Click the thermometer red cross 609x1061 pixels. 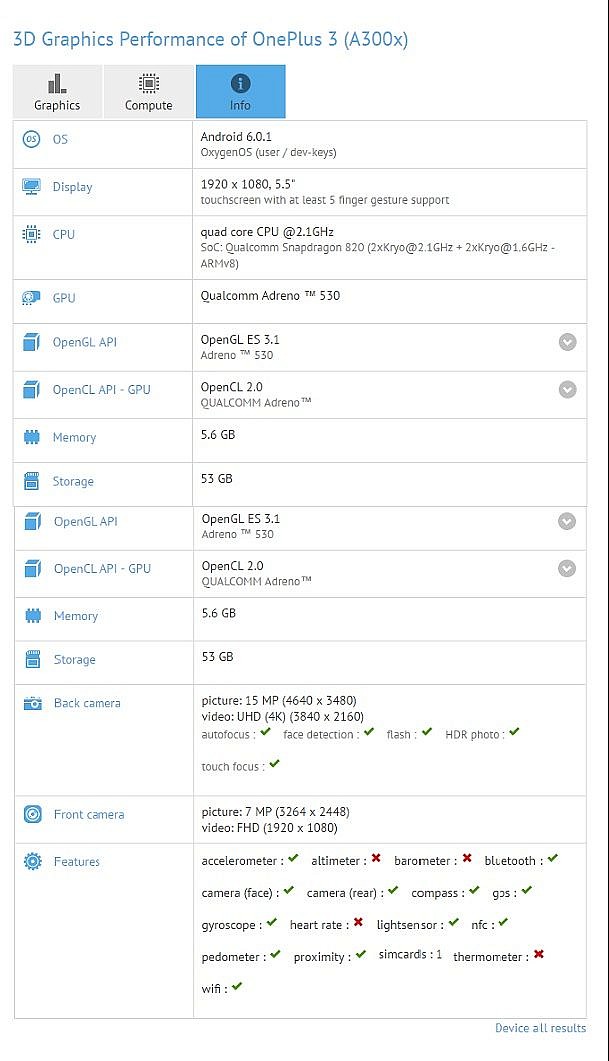tap(539, 954)
